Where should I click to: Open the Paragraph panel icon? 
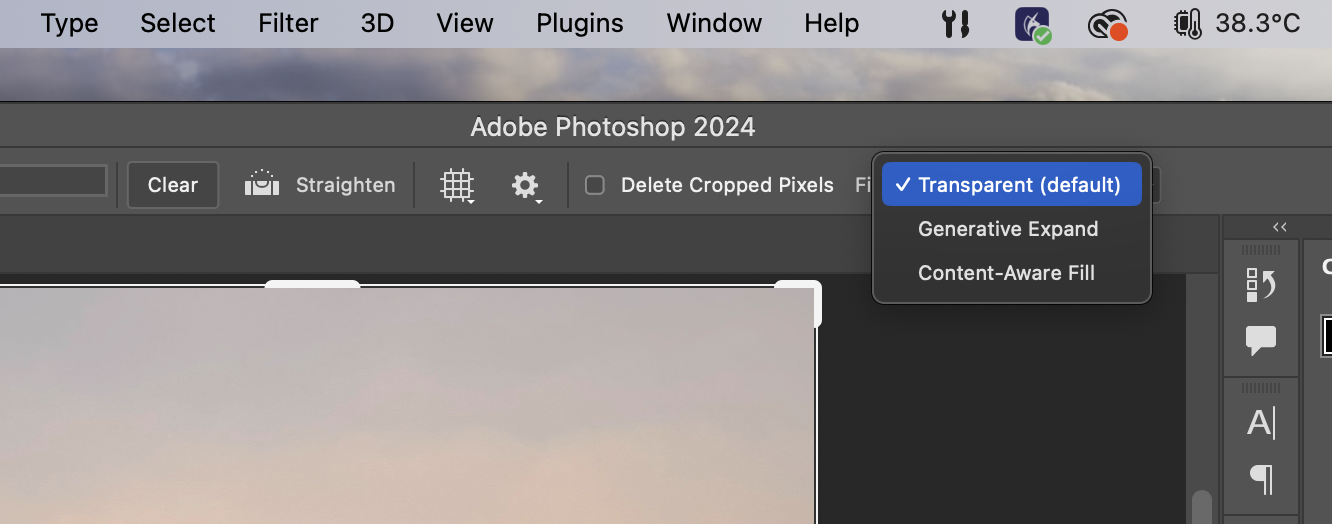[1261, 478]
